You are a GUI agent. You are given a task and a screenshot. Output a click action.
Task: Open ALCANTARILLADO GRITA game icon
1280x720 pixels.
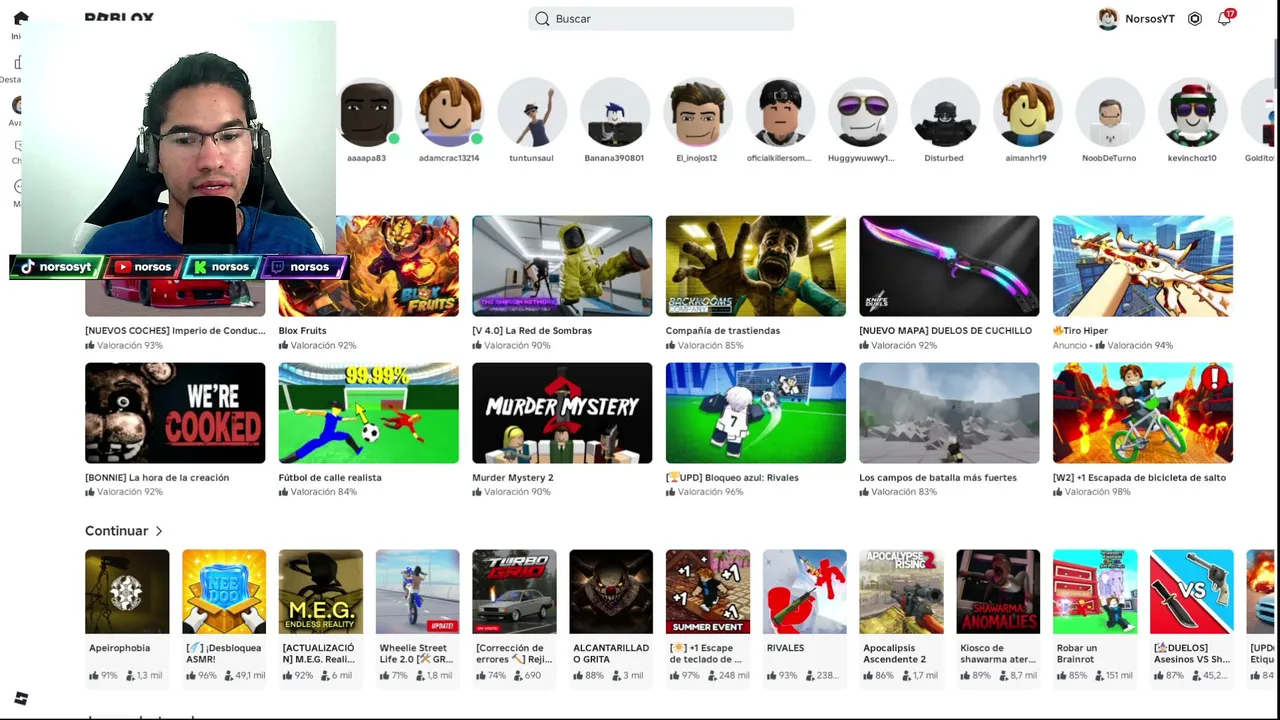tap(611, 591)
